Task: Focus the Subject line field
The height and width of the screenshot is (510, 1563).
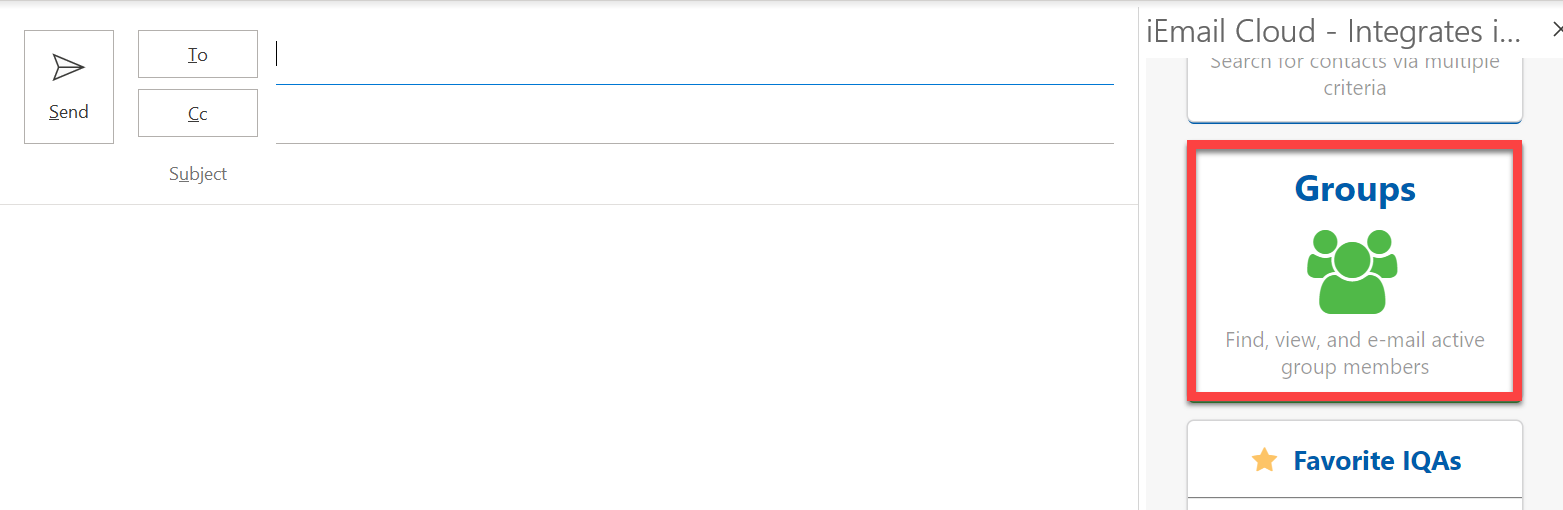Action: tap(694, 174)
